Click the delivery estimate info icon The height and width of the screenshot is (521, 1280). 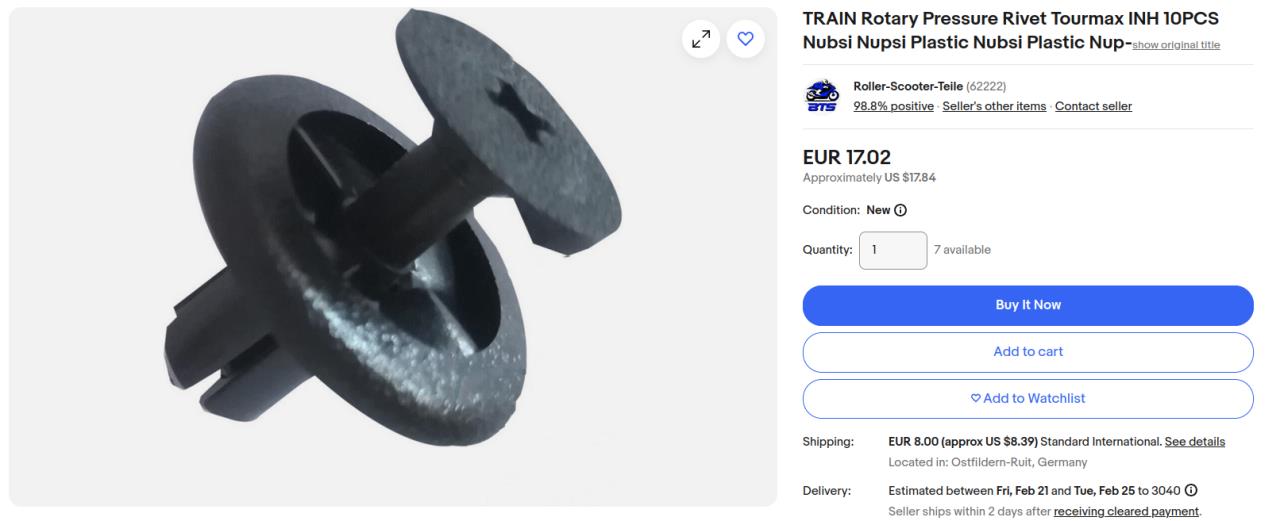point(1191,490)
